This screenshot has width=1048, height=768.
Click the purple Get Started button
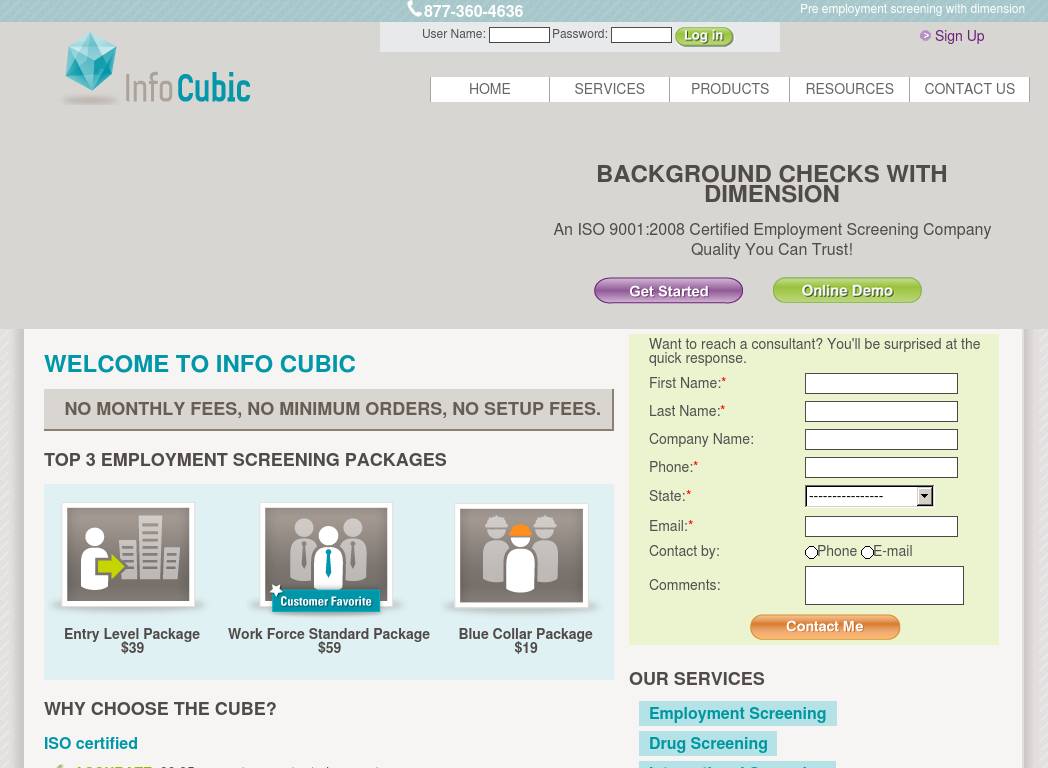tap(668, 291)
